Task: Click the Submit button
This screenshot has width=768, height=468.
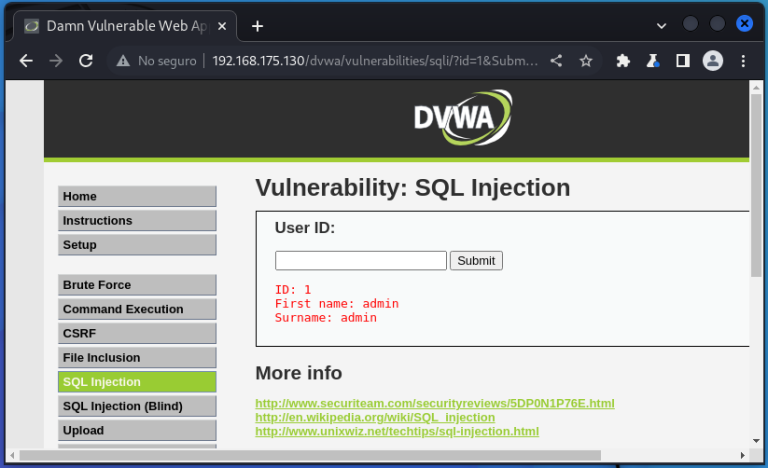Action: 476,261
